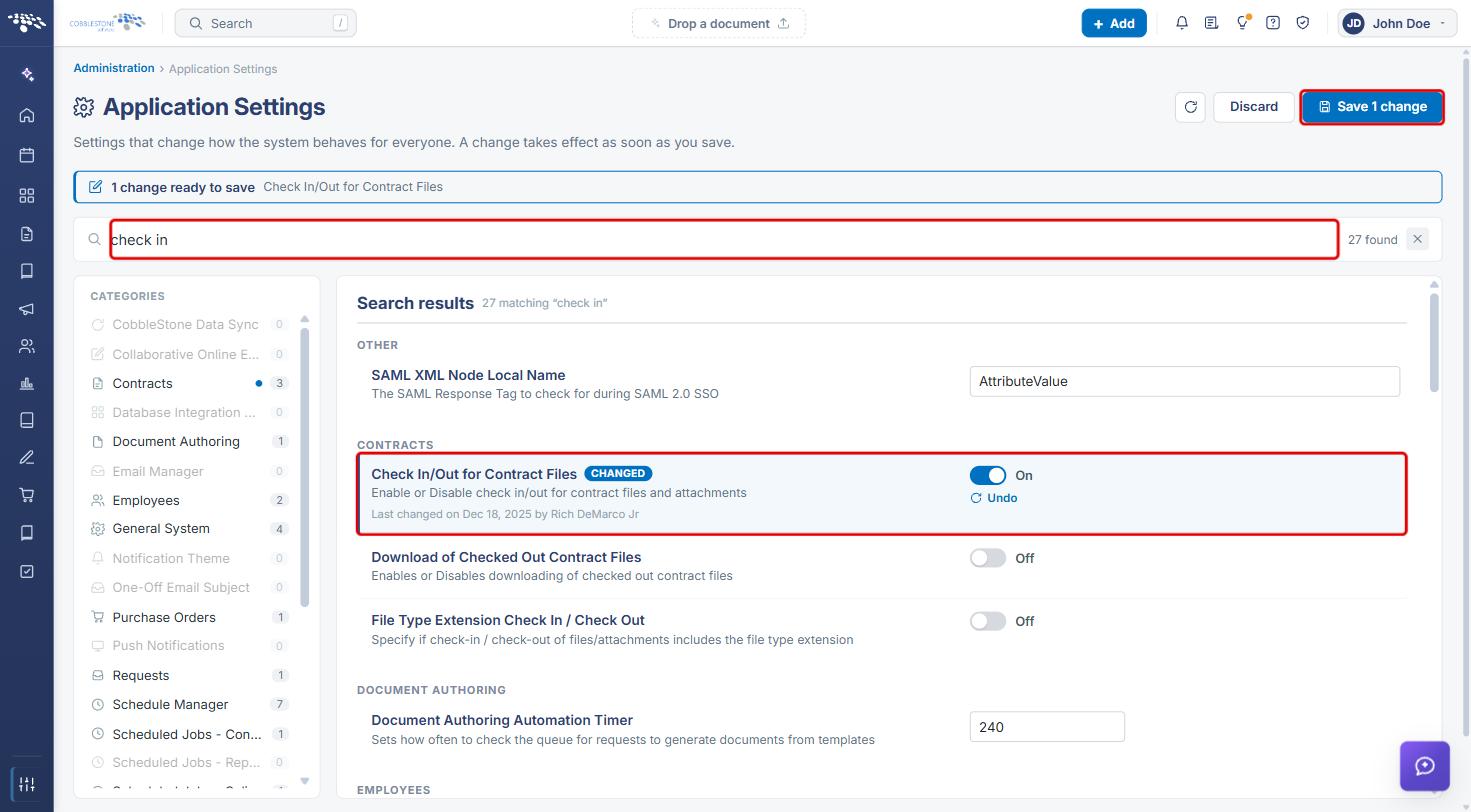This screenshot has height=812, width=1471.
Task: Open the sparkle AI assistant sidebar icon
Action: point(27,75)
